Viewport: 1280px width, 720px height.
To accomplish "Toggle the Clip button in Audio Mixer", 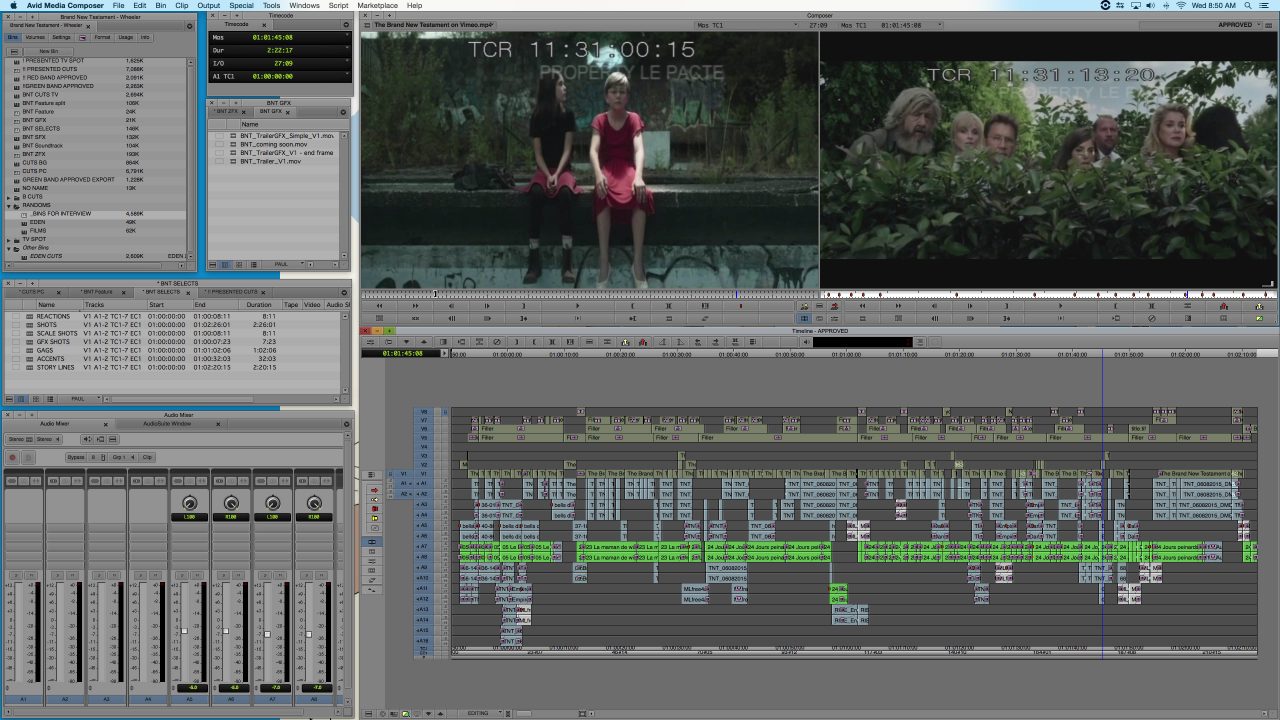I will click(x=147, y=457).
